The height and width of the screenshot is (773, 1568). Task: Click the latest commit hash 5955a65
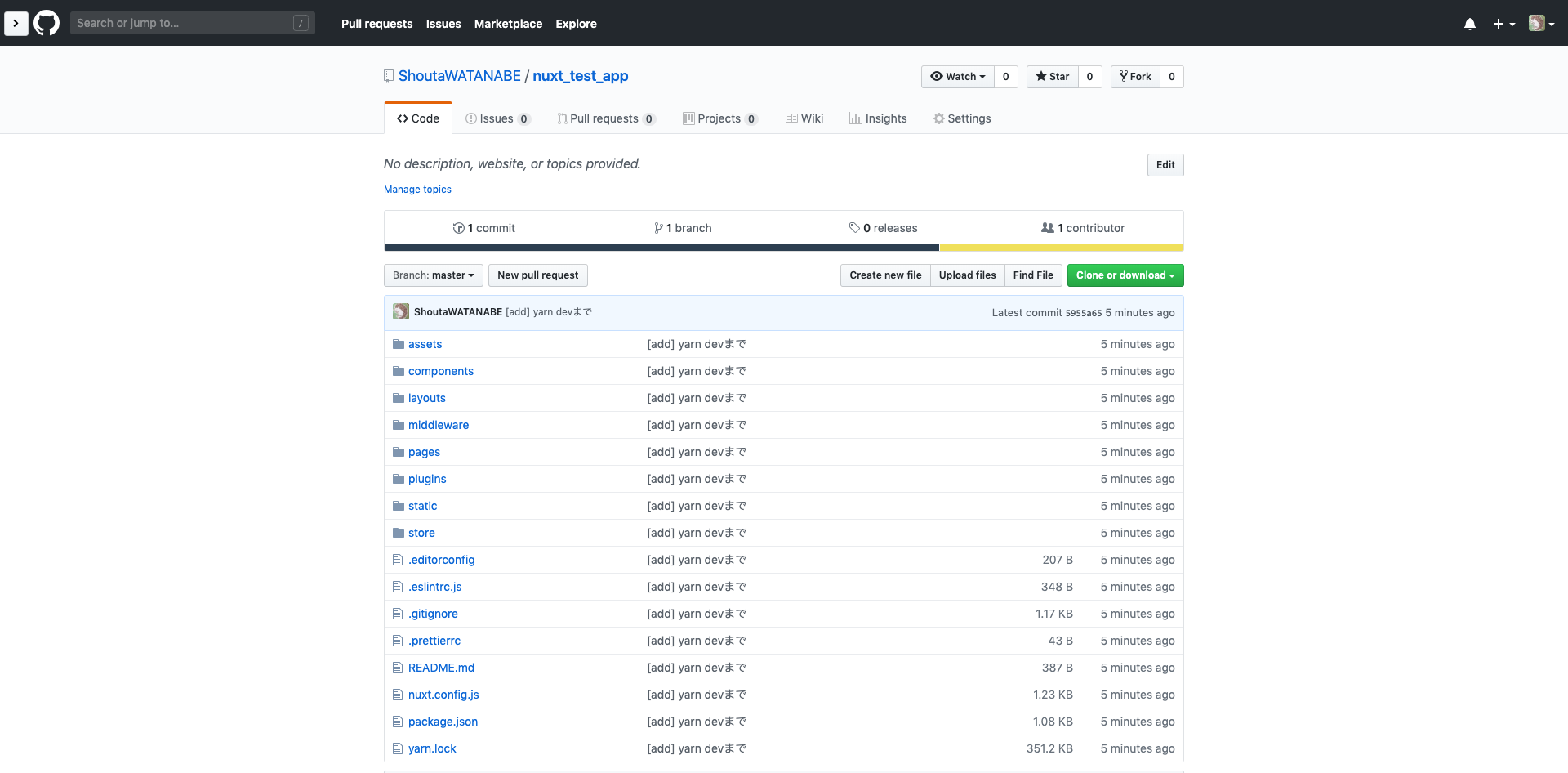coord(1082,312)
